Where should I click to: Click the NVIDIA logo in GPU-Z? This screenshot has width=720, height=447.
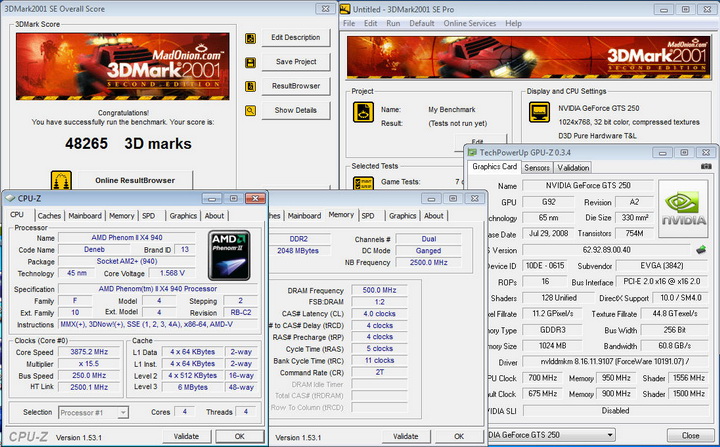point(683,209)
